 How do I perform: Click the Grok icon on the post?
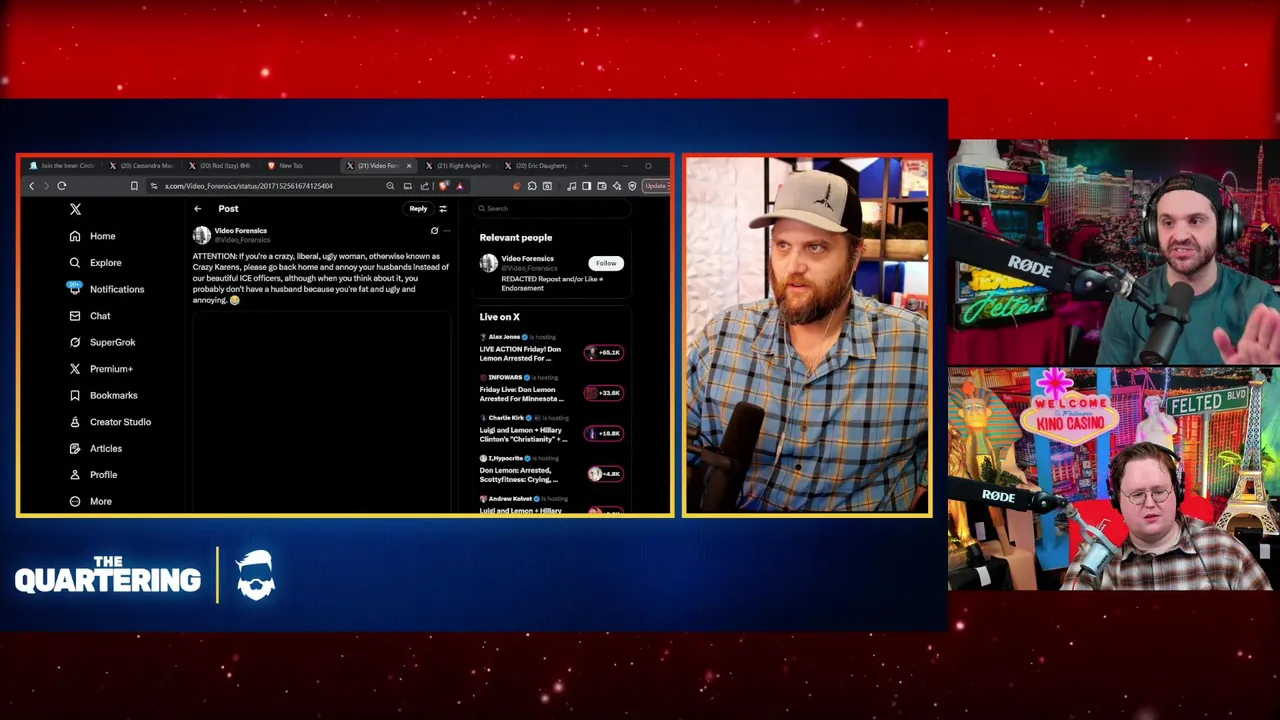point(434,231)
